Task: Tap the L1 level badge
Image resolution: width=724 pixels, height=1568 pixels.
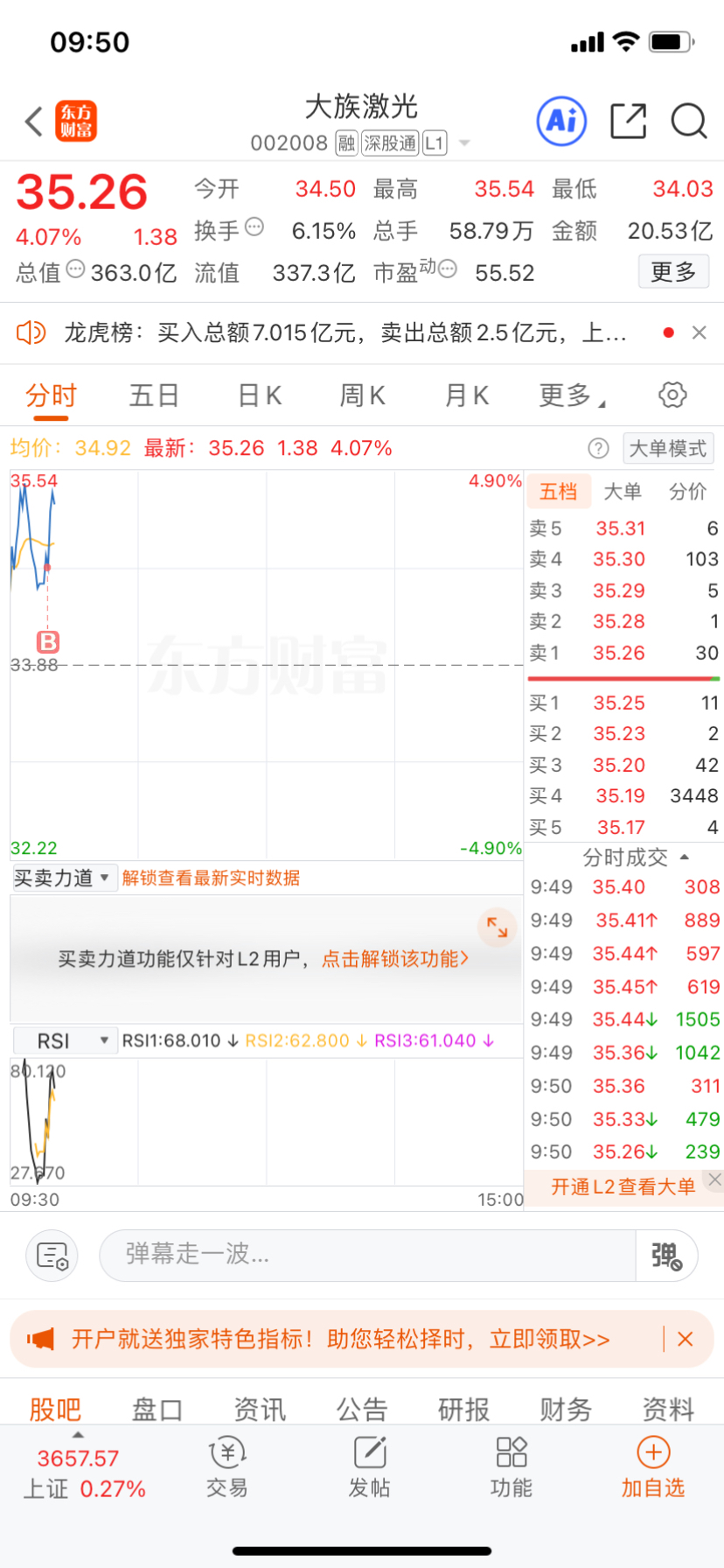Action: (x=435, y=143)
